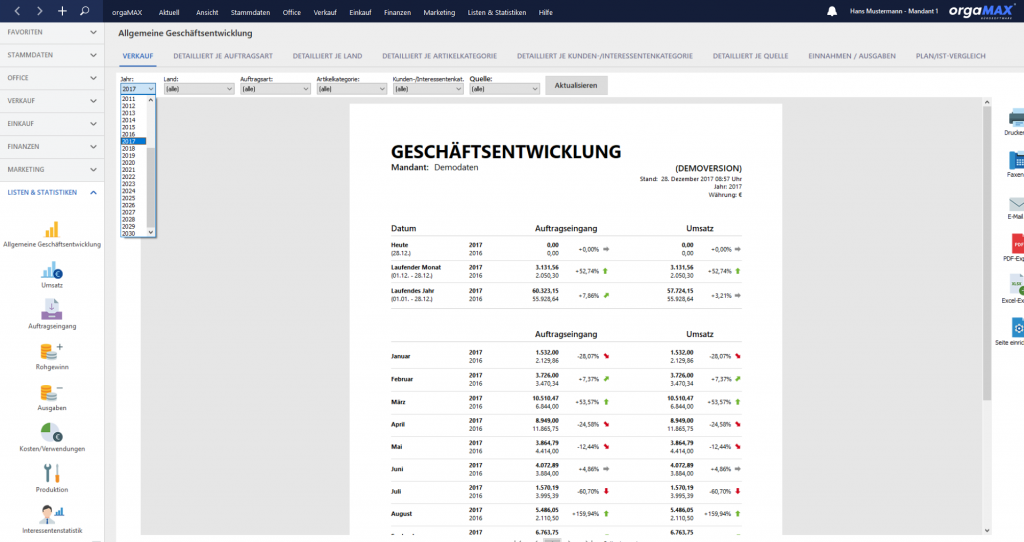Open the Rohgewinn coins icon
The width and height of the screenshot is (1024, 542).
pos(51,351)
